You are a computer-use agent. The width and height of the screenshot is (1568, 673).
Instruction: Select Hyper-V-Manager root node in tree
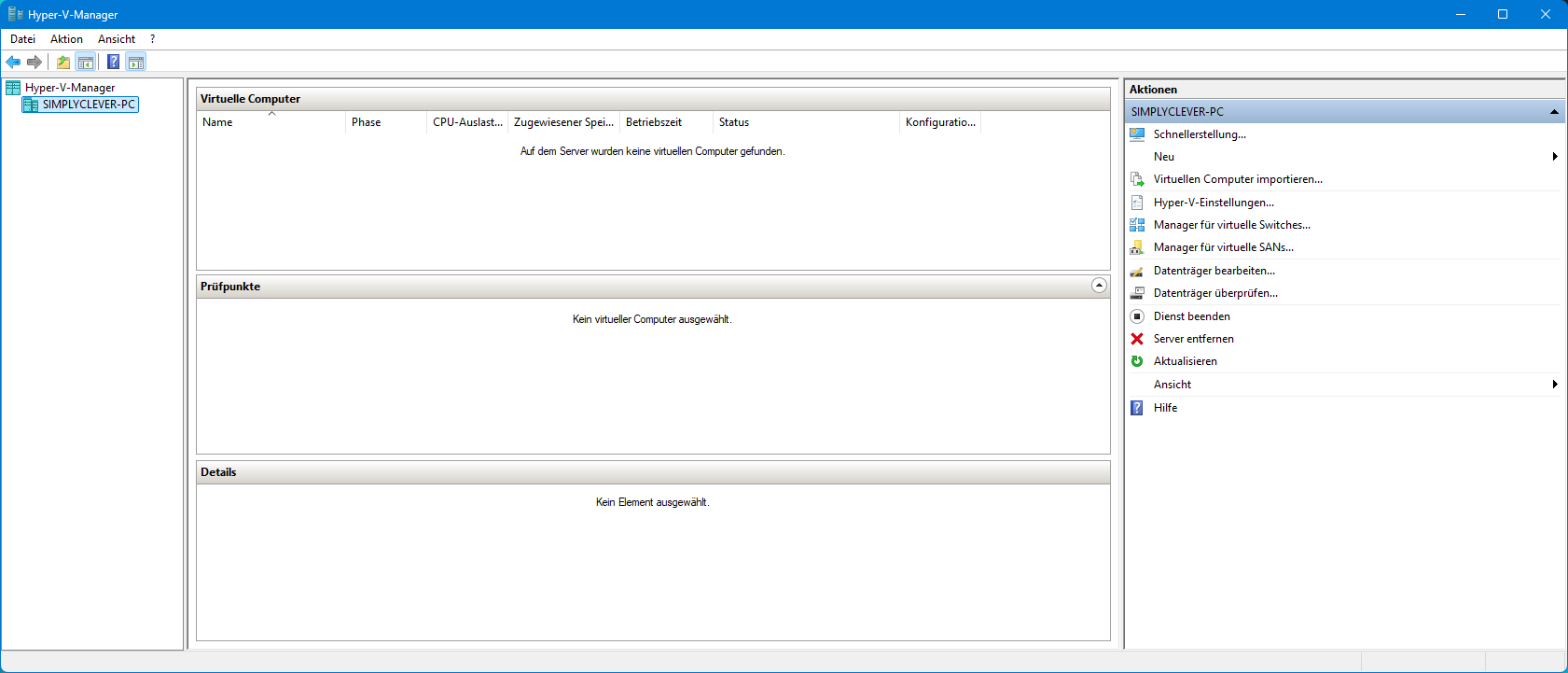point(70,88)
